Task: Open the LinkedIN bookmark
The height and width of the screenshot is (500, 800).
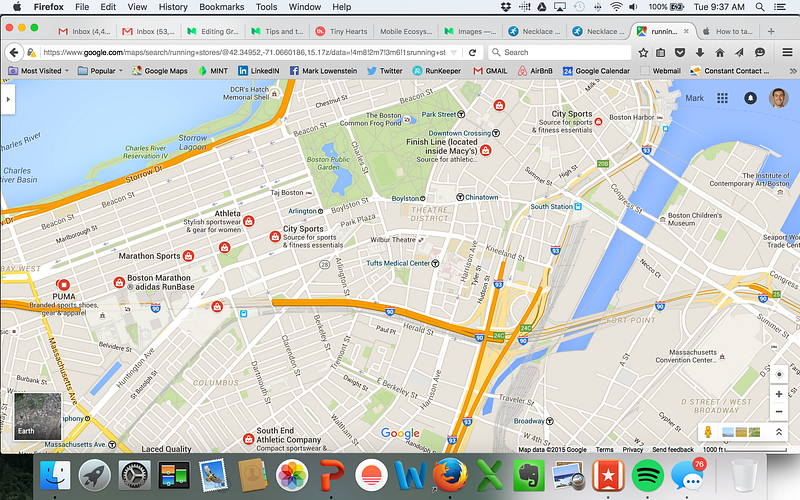Action: point(259,71)
